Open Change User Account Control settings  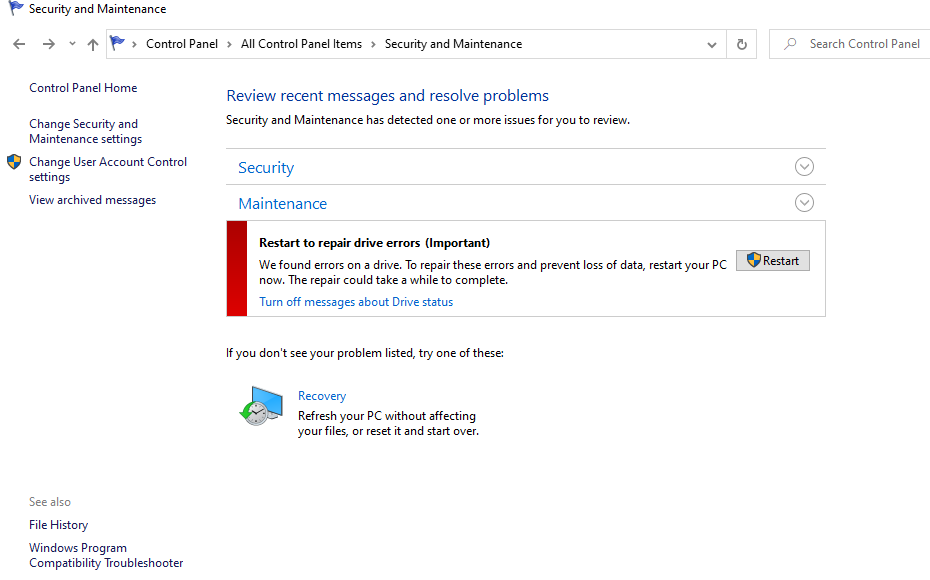108,169
